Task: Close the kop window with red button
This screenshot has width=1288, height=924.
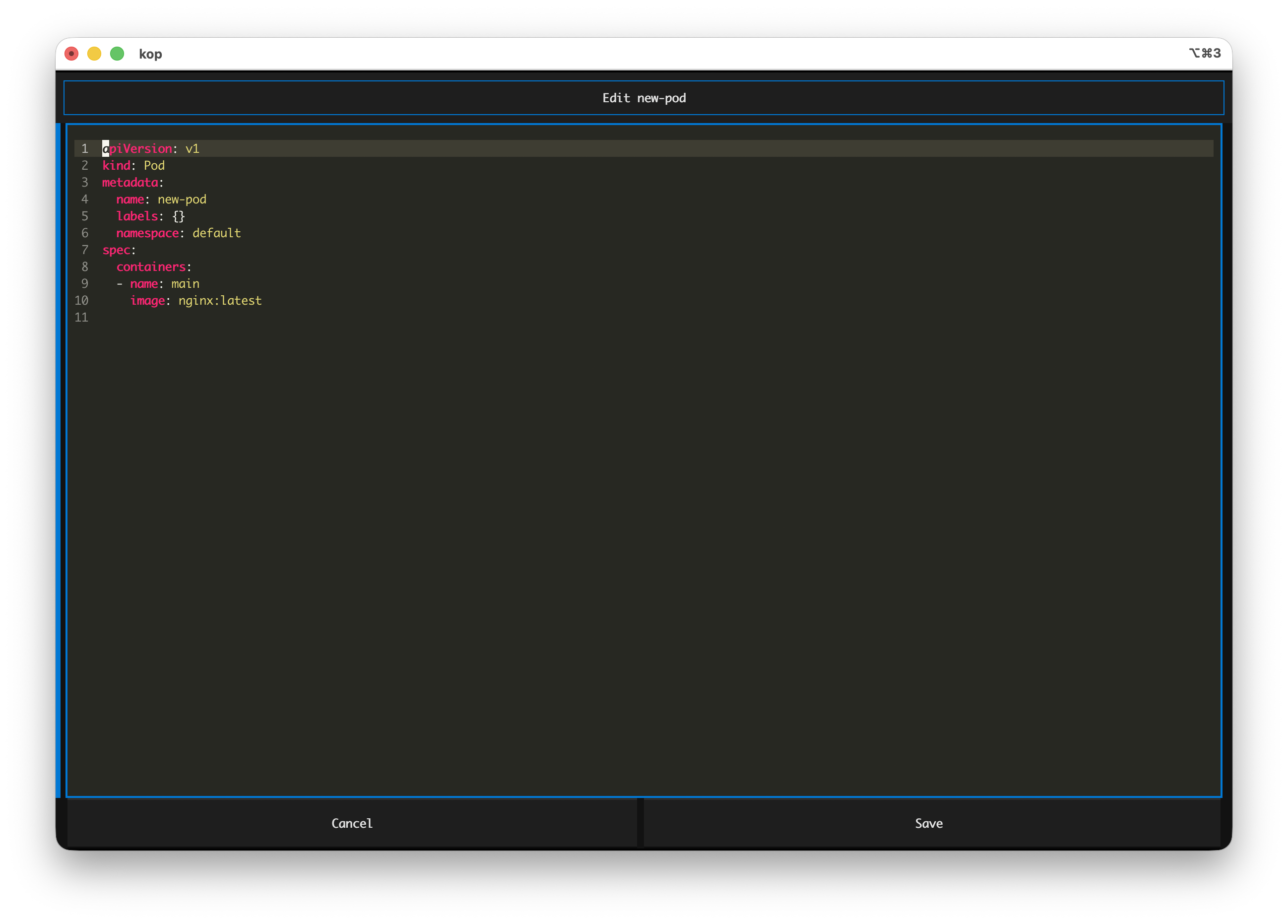Action: pyautogui.click(x=71, y=54)
